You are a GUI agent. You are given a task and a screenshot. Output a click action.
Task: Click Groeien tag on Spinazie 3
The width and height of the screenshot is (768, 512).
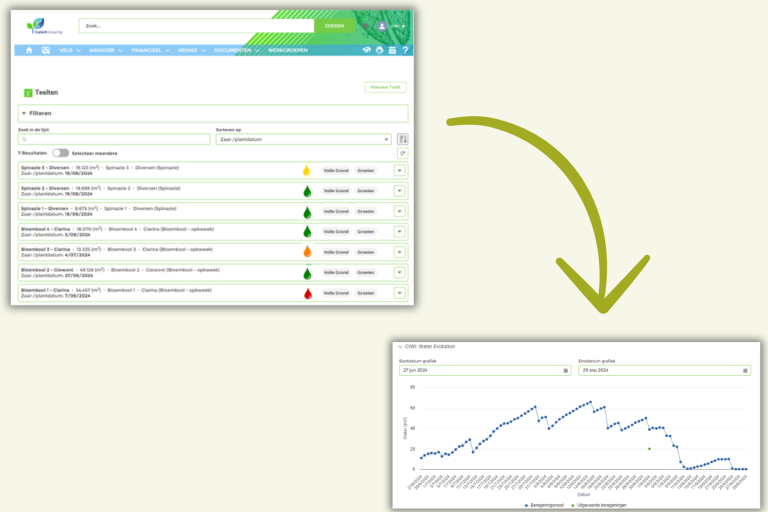366,171
